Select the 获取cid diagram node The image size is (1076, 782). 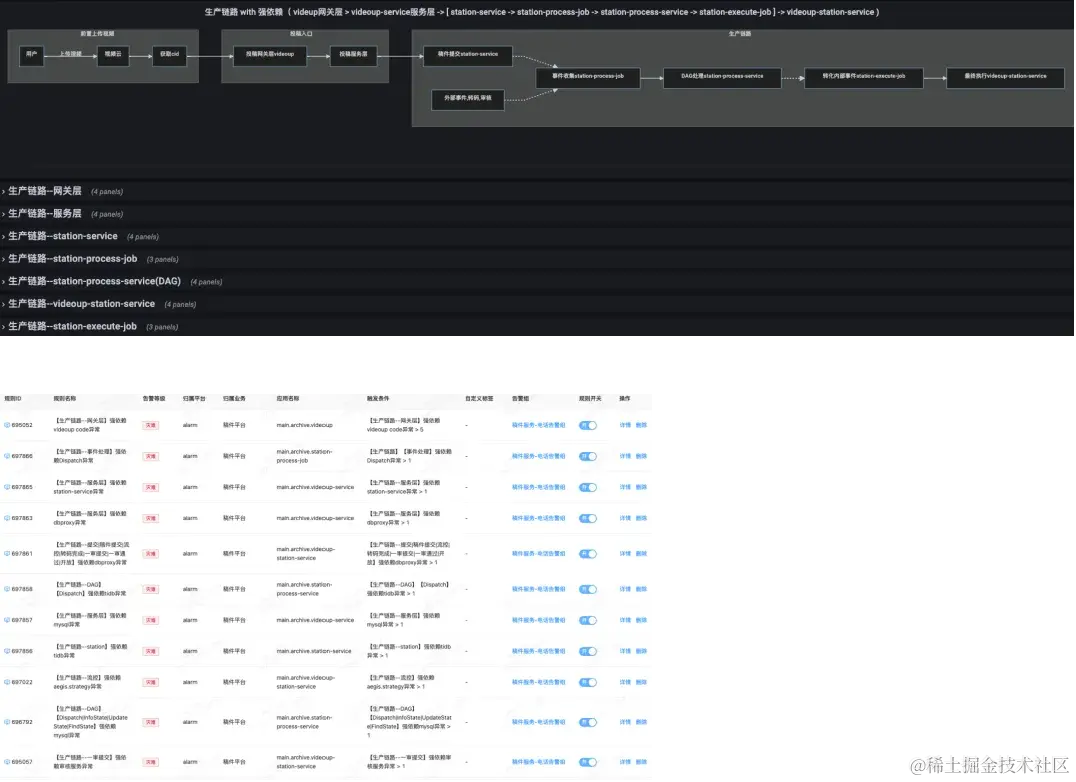coord(169,55)
